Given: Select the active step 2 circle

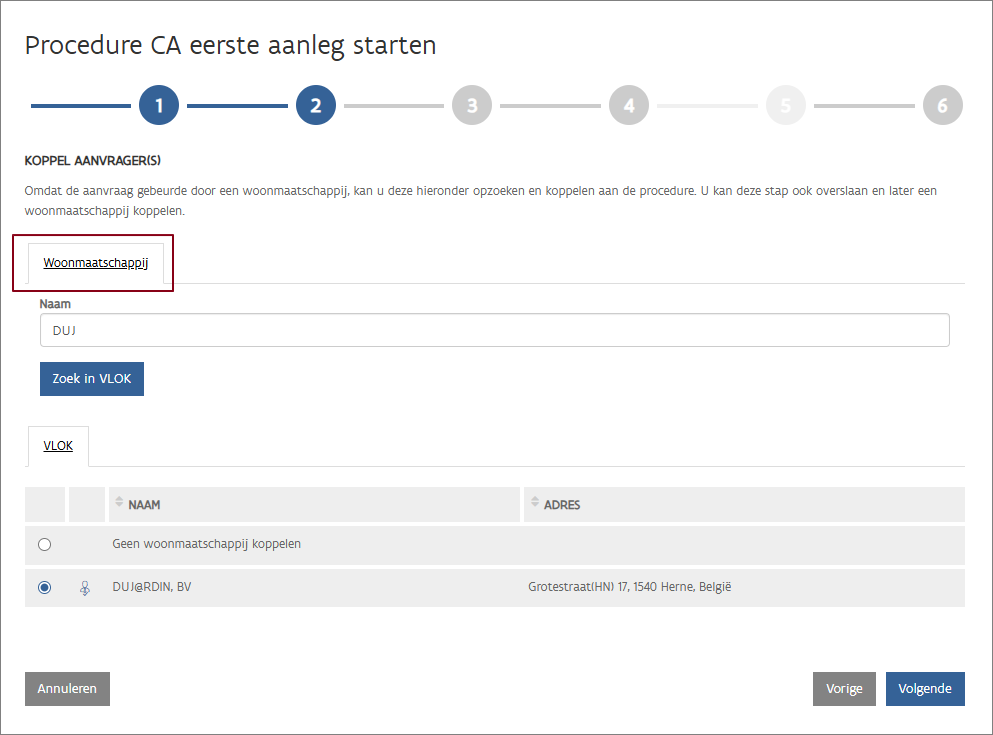Looking at the screenshot, I should point(315,105).
